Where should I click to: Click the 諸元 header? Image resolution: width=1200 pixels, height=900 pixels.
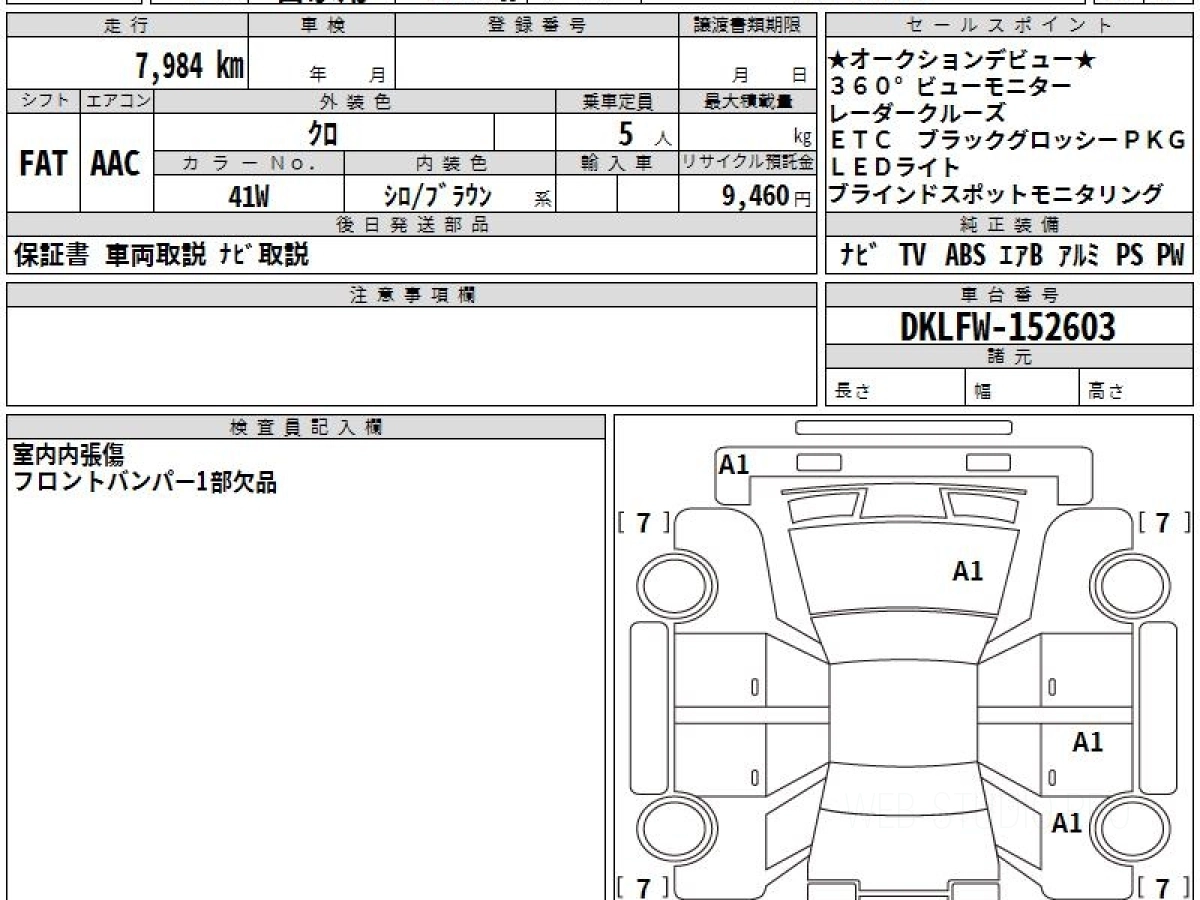[x=1009, y=357]
